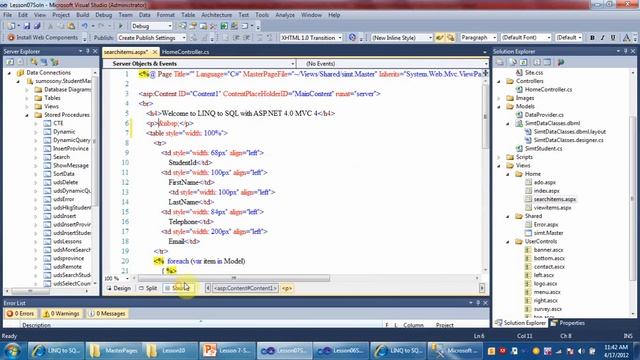The width and height of the screenshot is (640, 360).
Task: Click the Refresh icon in Solution Explorer
Action: click(x=524, y=62)
